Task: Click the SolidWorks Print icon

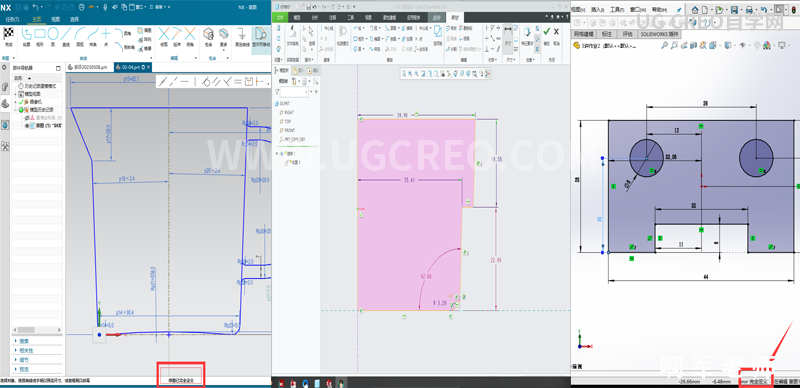Action: (748, 10)
